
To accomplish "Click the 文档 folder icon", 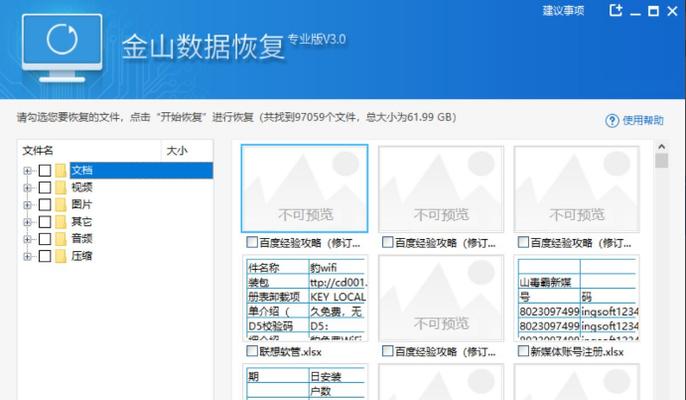I will click(x=61, y=171).
